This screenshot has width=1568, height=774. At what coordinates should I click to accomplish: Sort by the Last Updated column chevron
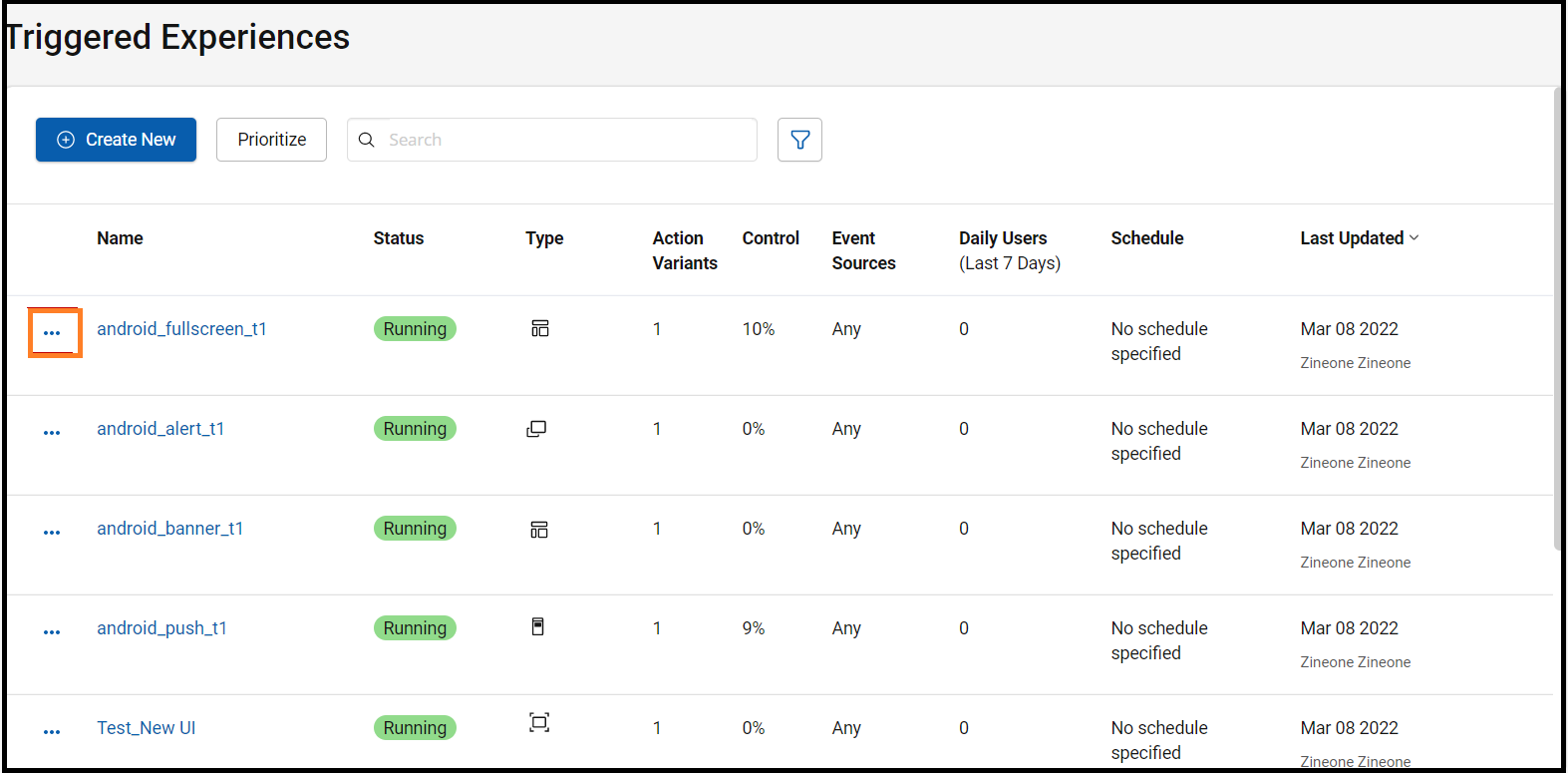pyautogui.click(x=1414, y=237)
